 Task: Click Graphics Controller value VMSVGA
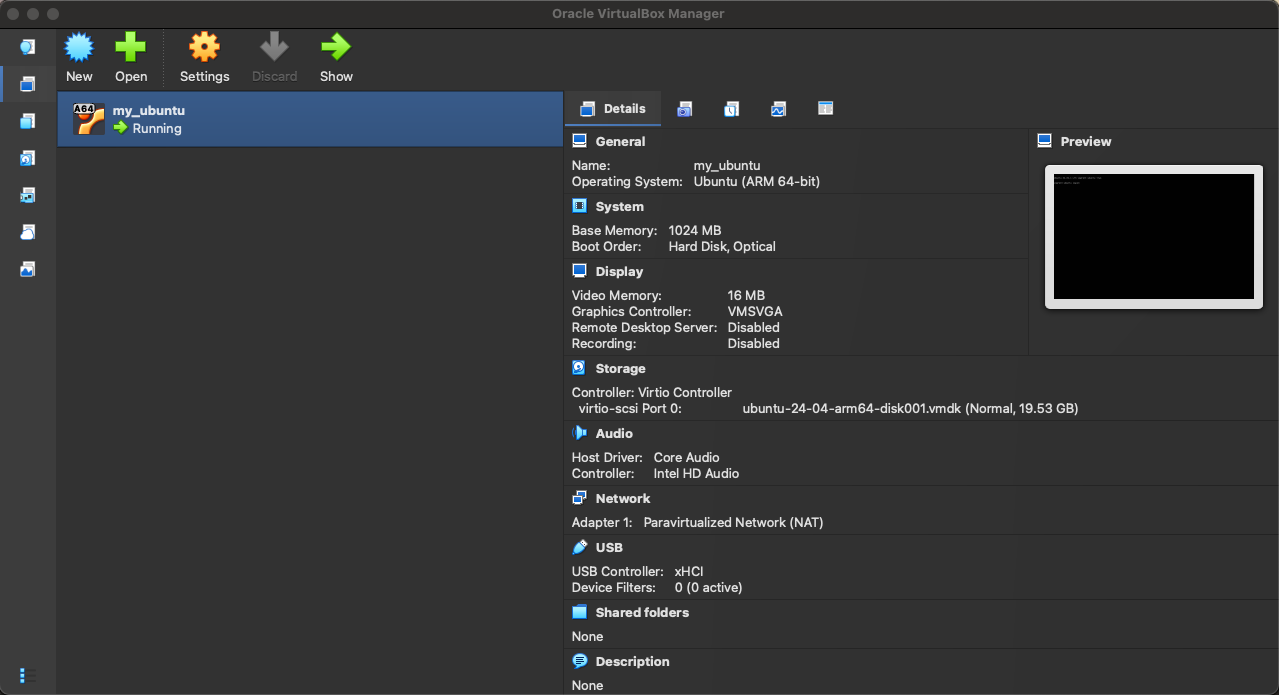coord(755,312)
